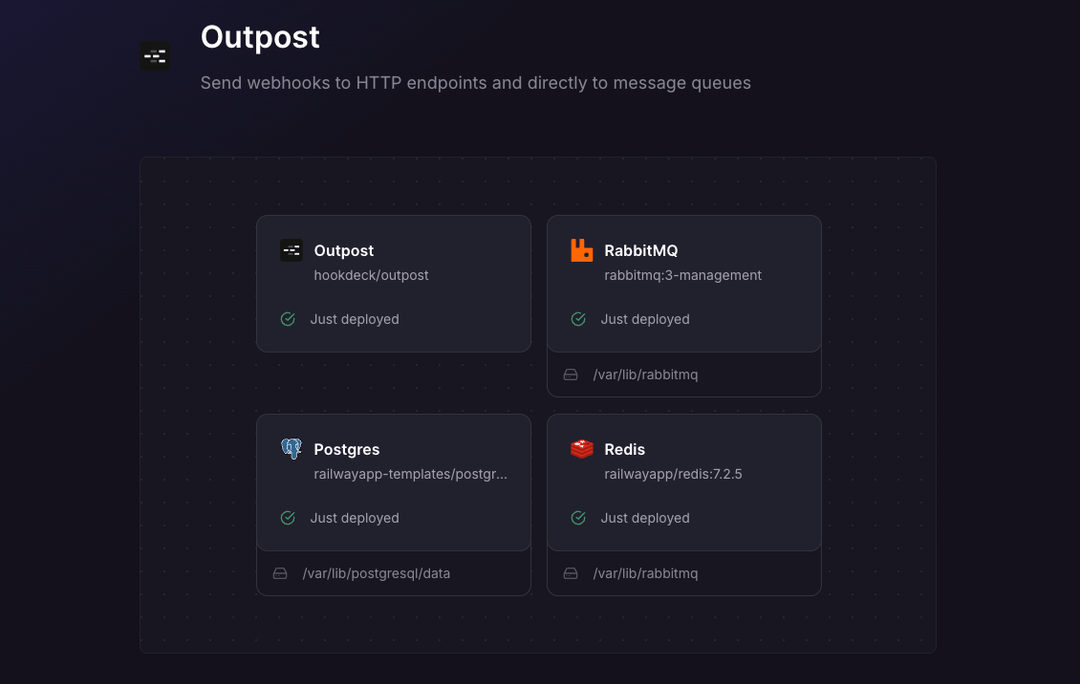Open the Outpost service card
Screen dimensions: 1080x684
pos(393,283)
